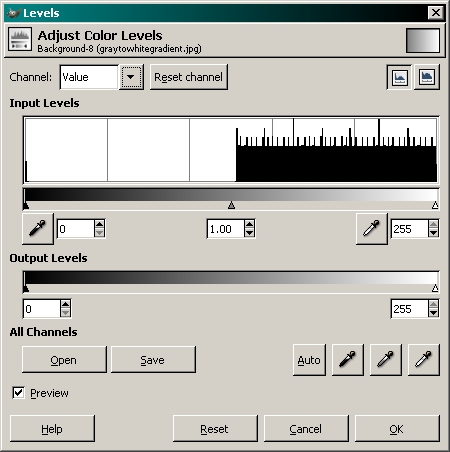Click the Auto levels button
The image size is (450, 452).
click(x=309, y=360)
